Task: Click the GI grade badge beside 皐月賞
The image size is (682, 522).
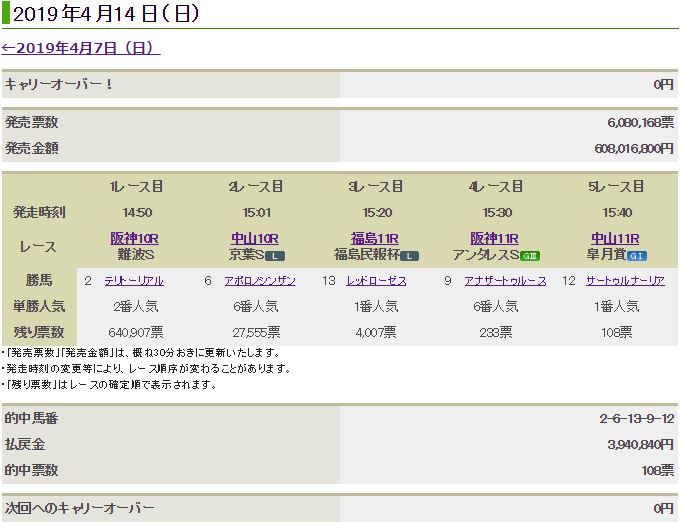Action: [636, 256]
